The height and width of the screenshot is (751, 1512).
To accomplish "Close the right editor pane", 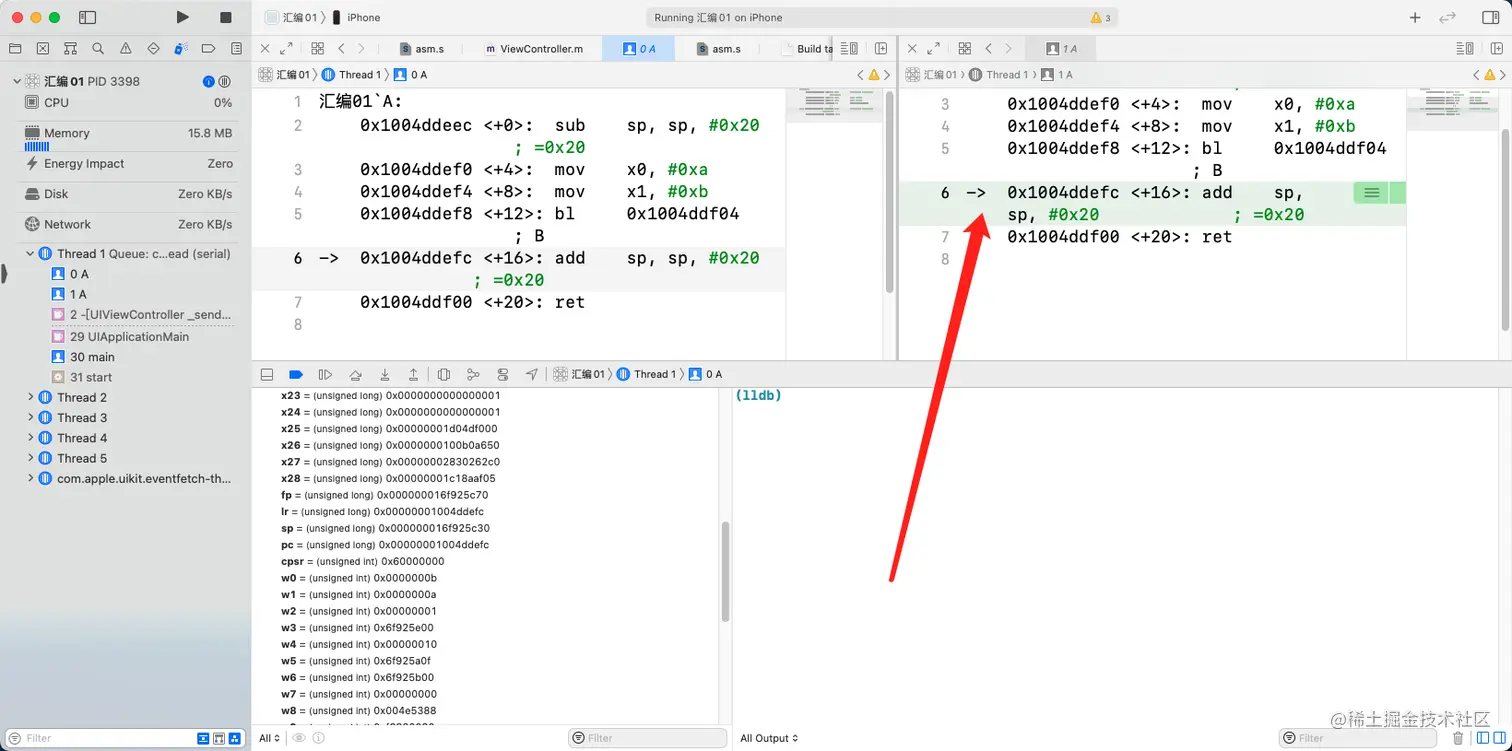I will coord(912,48).
